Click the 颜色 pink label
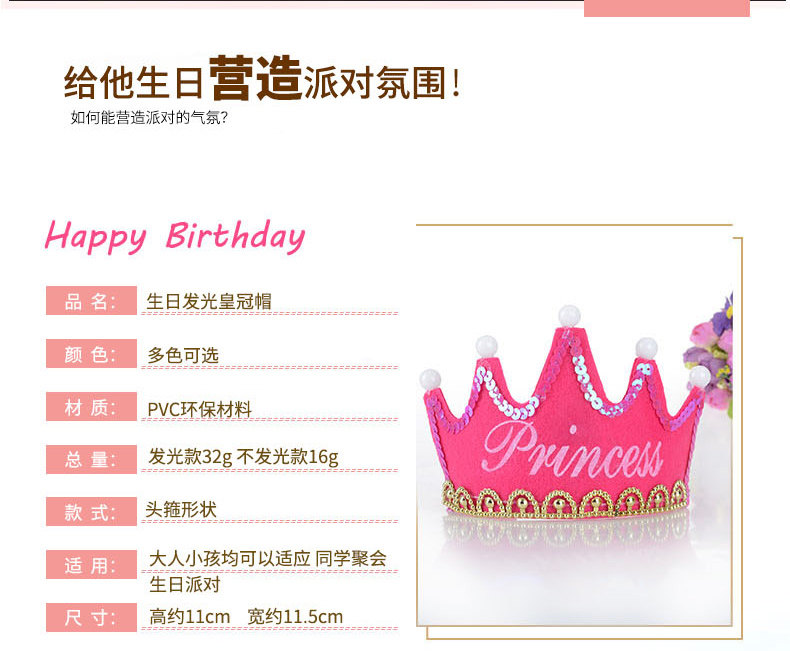This screenshot has width=790, height=651. point(91,353)
